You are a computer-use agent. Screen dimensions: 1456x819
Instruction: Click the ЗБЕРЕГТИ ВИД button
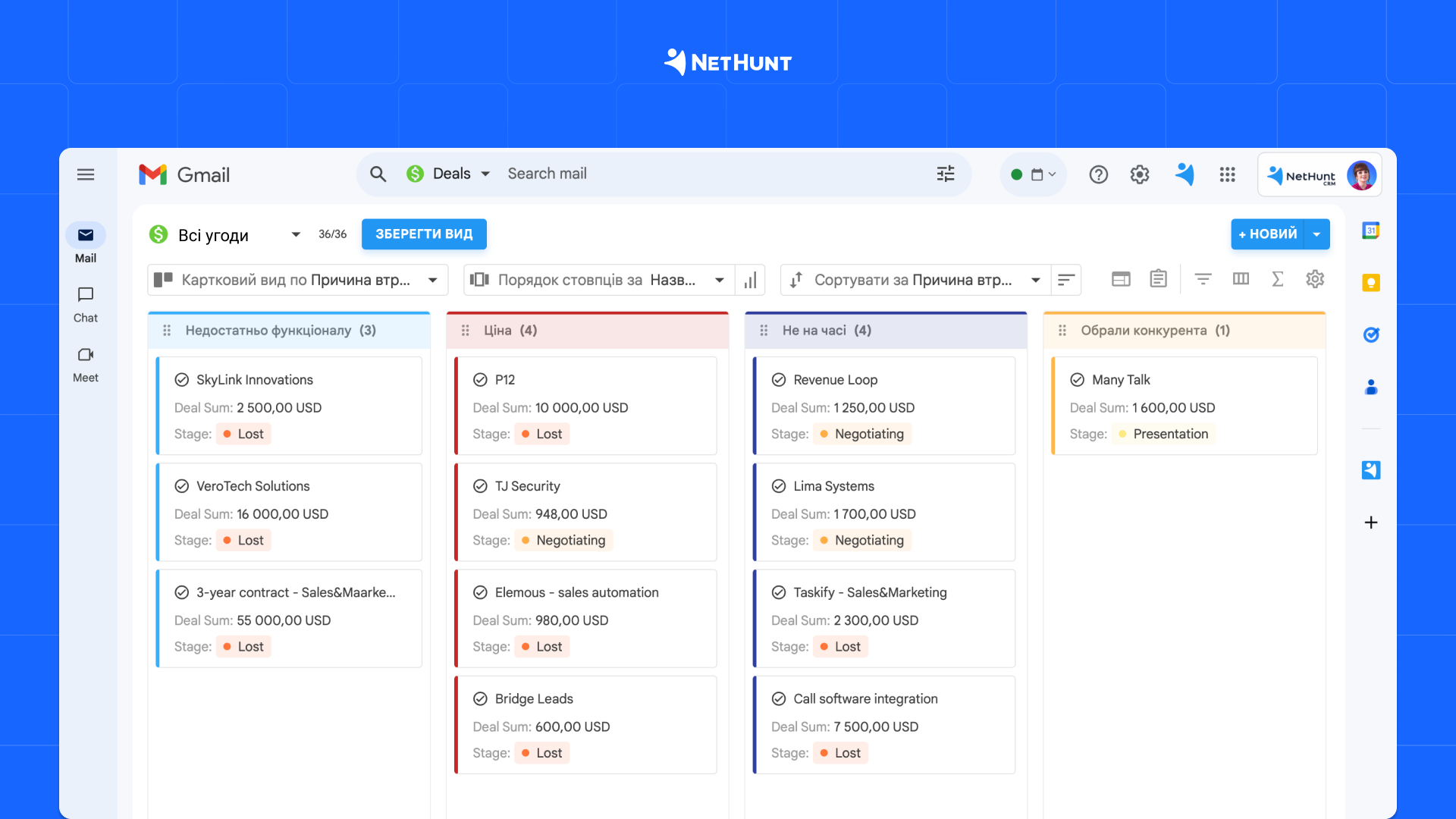[x=423, y=234]
